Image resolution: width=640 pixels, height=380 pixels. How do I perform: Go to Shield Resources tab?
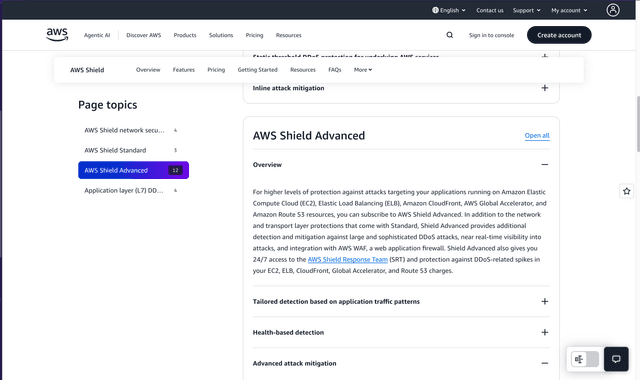303,70
